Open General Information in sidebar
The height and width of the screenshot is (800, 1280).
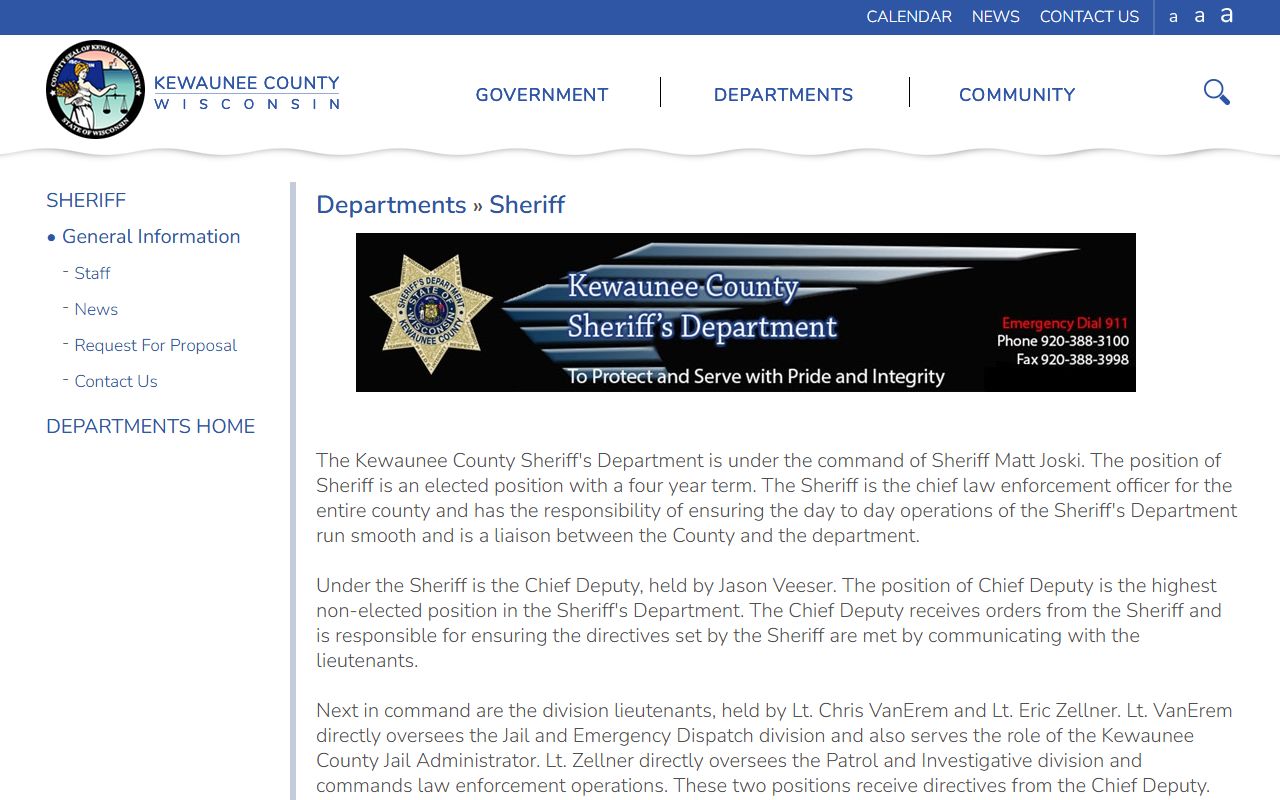[x=151, y=237]
